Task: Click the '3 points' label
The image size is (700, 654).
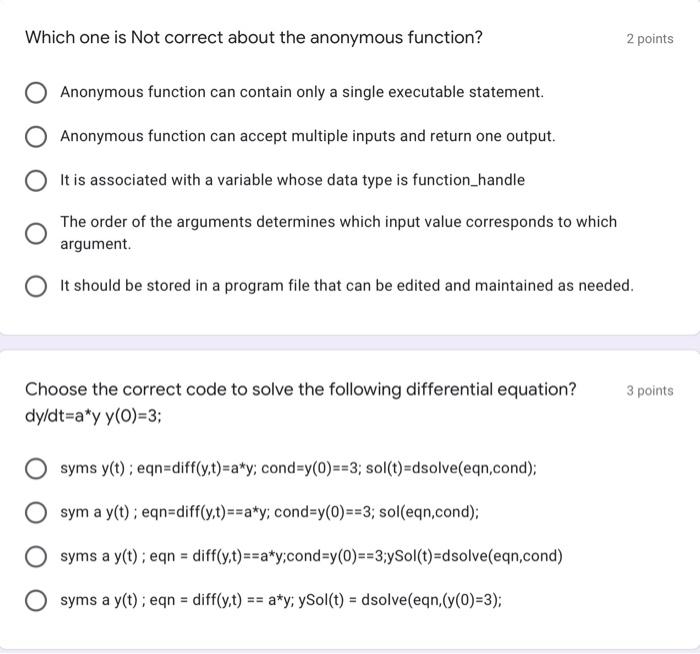Action: tap(649, 391)
